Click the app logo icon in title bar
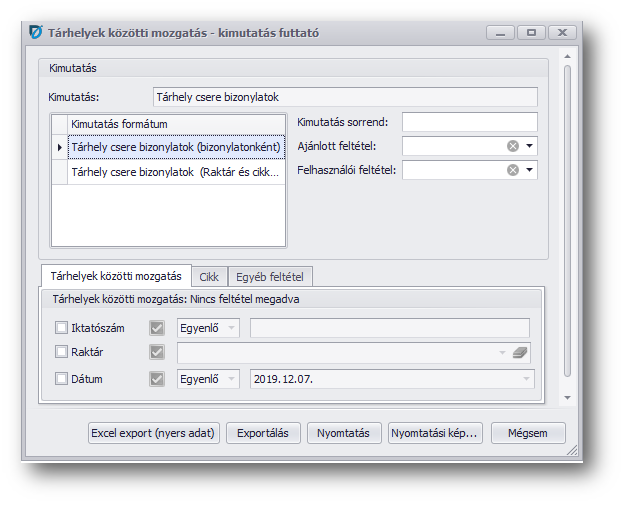This screenshot has height=505, width=625. [x=36, y=32]
